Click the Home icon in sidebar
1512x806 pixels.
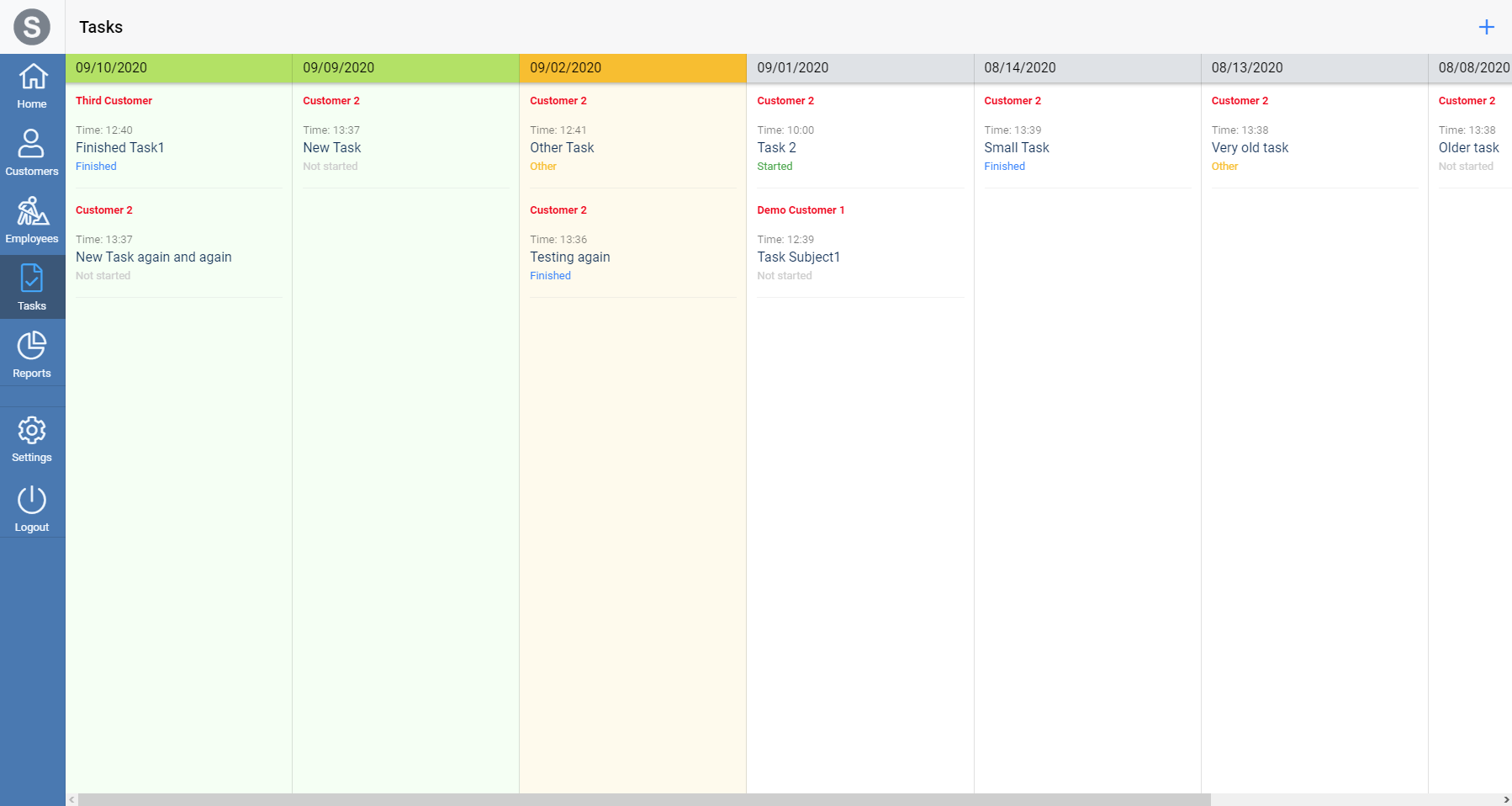coord(32,77)
